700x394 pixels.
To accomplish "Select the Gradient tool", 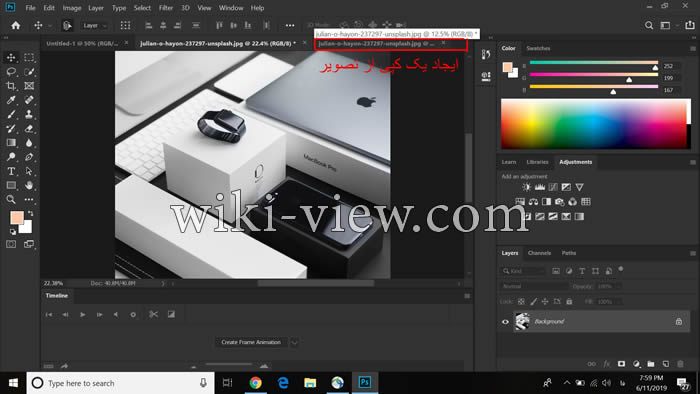I will click(11, 143).
